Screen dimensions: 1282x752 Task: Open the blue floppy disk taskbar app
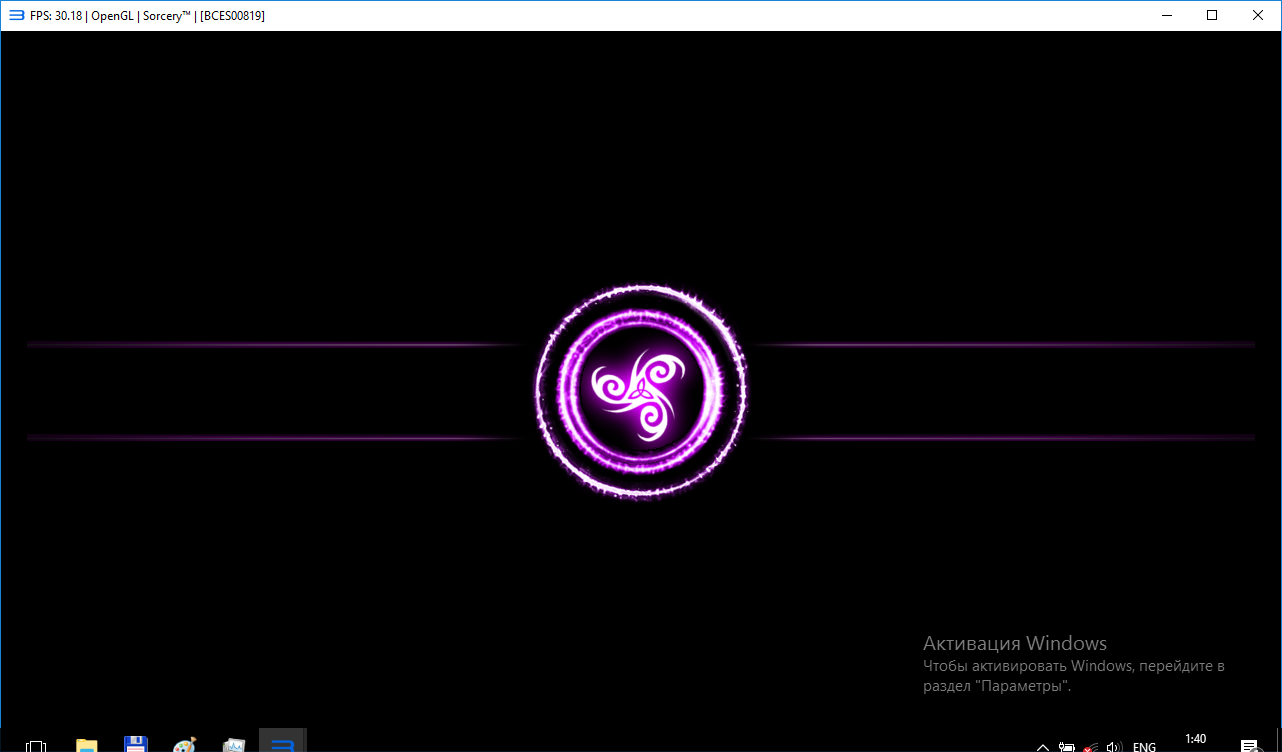136,745
